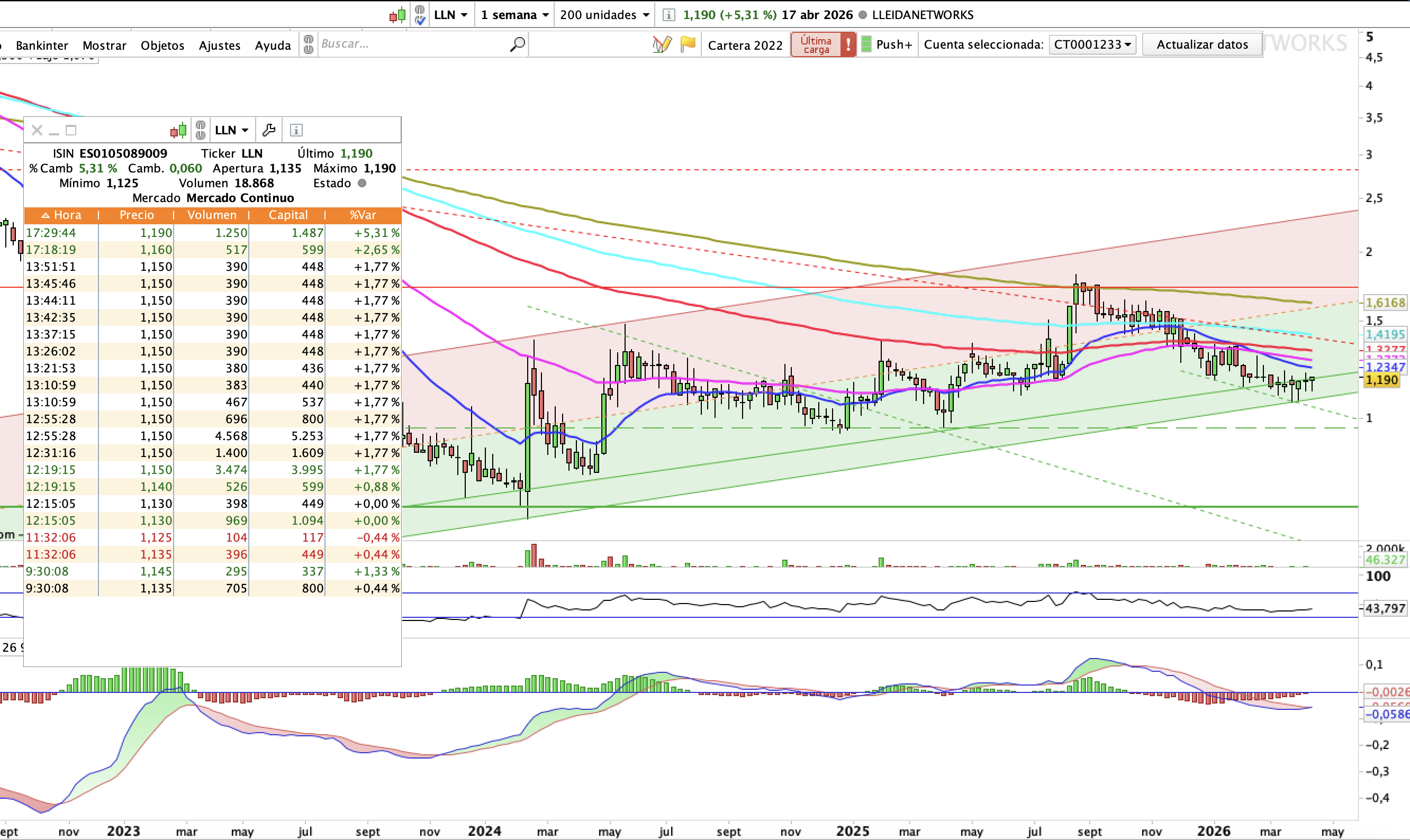This screenshot has width=1410, height=840.
Task: Click the yellow flag icon
Action: [688, 44]
